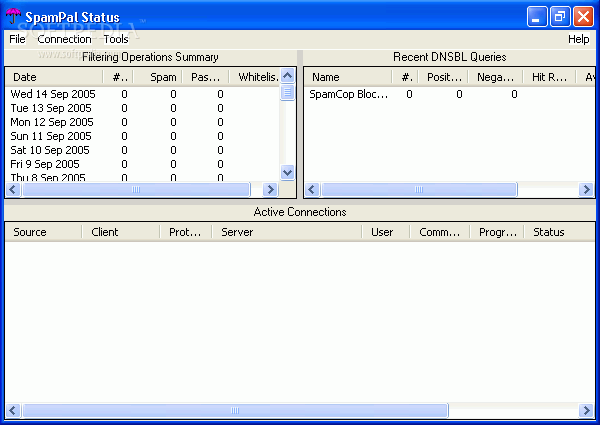600x425 pixels.
Task: Click the Prot... column header
Action: tap(186, 232)
